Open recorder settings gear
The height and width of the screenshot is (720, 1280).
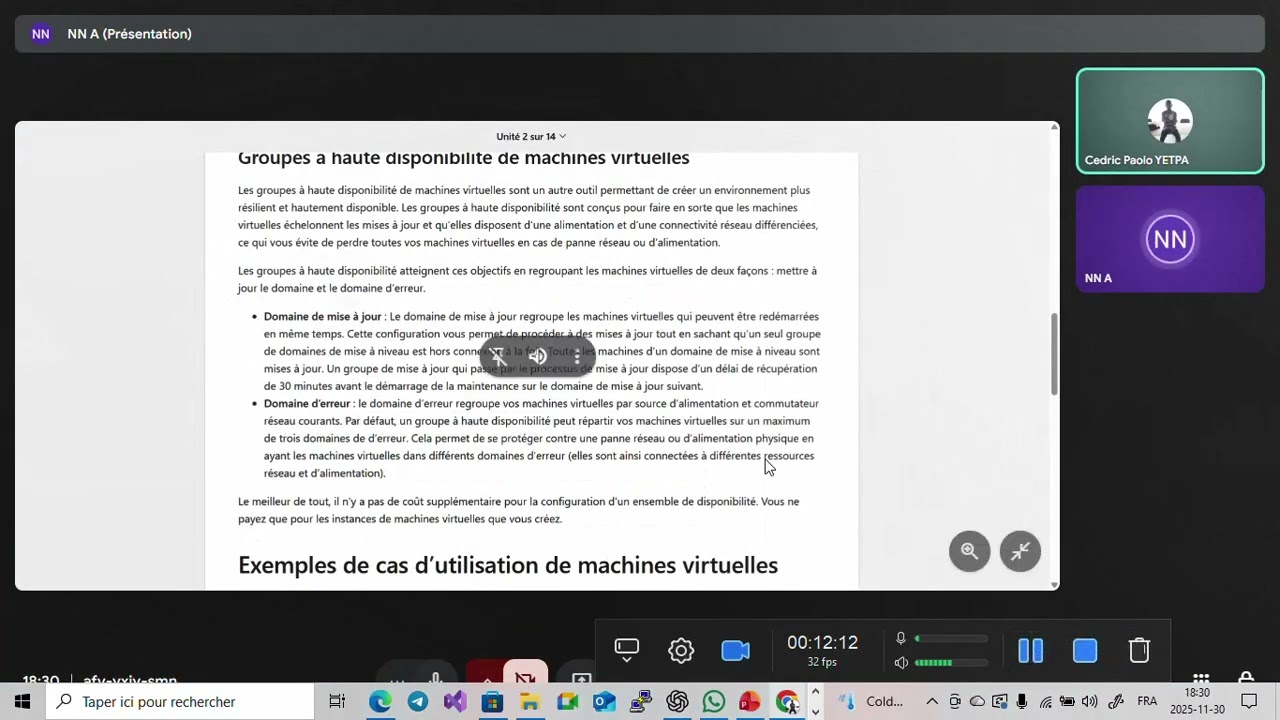[681, 651]
